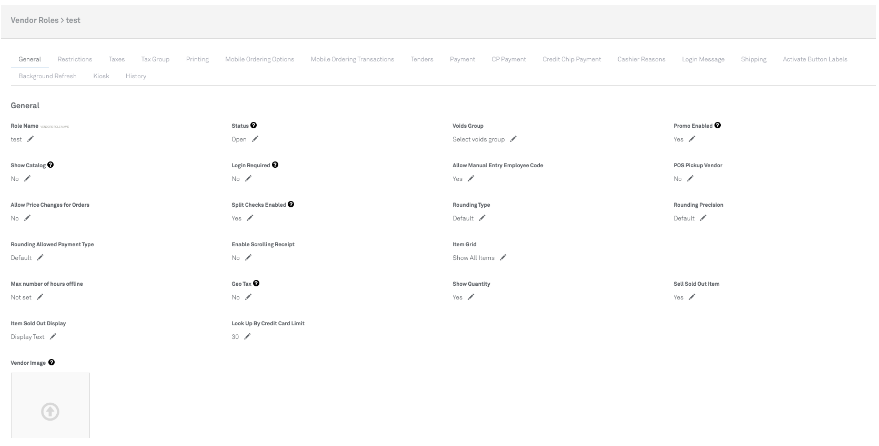Go to the Kiosk tab
Image resolution: width=879 pixels, height=446 pixels.
101,75
